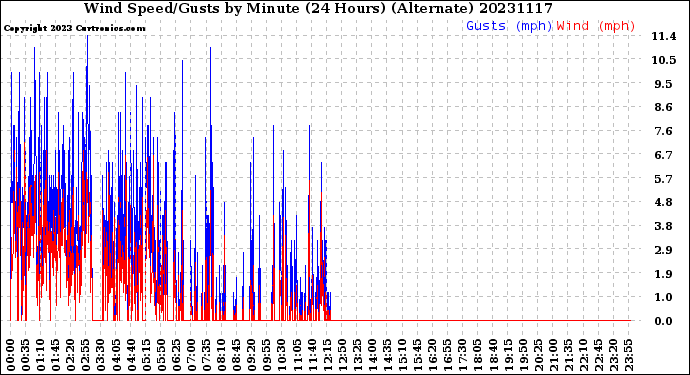Click the 08:10 time label

tap(221, 356)
